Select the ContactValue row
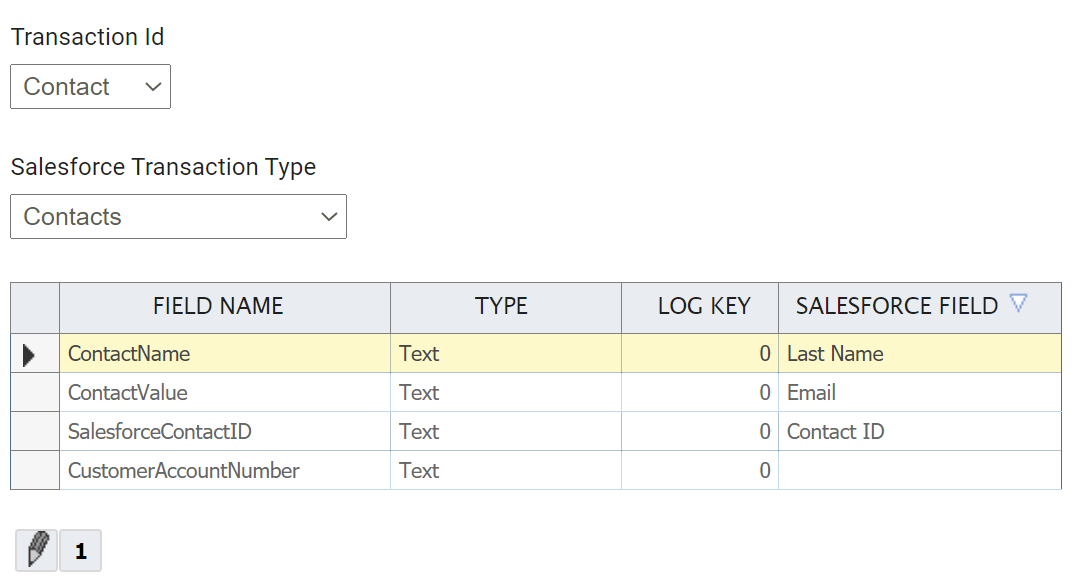The width and height of the screenshot is (1079, 586). coord(536,393)
